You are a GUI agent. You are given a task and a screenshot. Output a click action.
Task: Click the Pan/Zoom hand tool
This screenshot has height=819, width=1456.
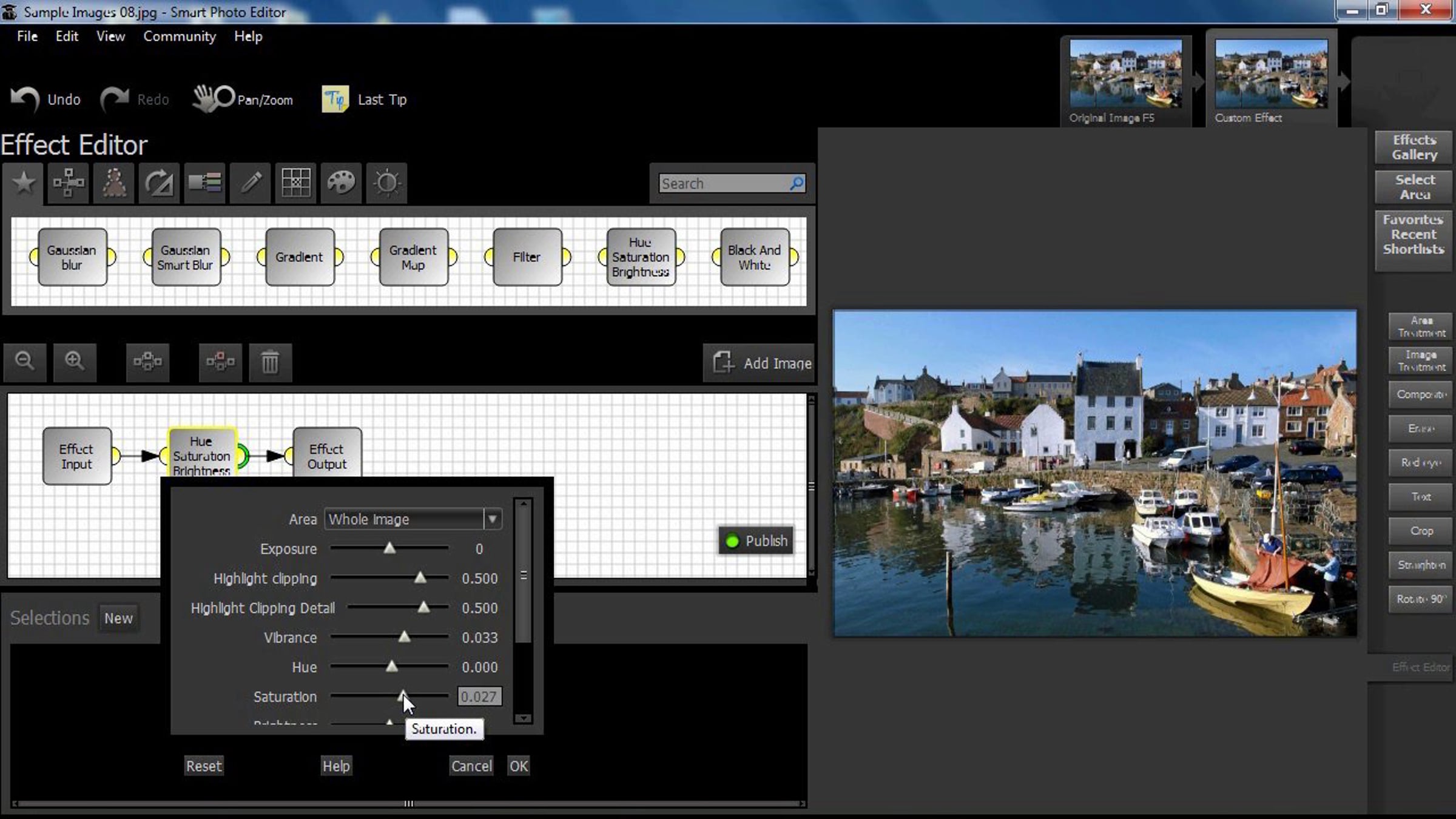213,99
